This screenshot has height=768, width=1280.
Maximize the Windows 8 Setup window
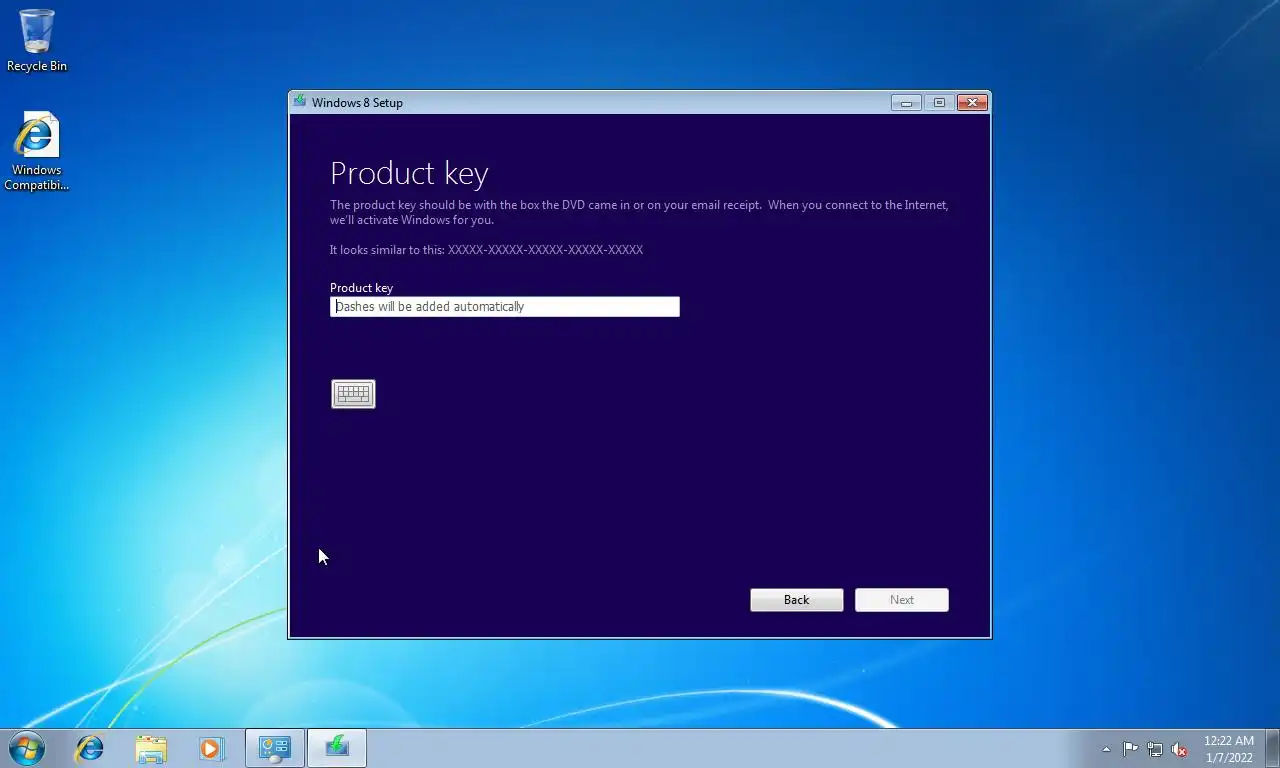click(x=939, y=102)
